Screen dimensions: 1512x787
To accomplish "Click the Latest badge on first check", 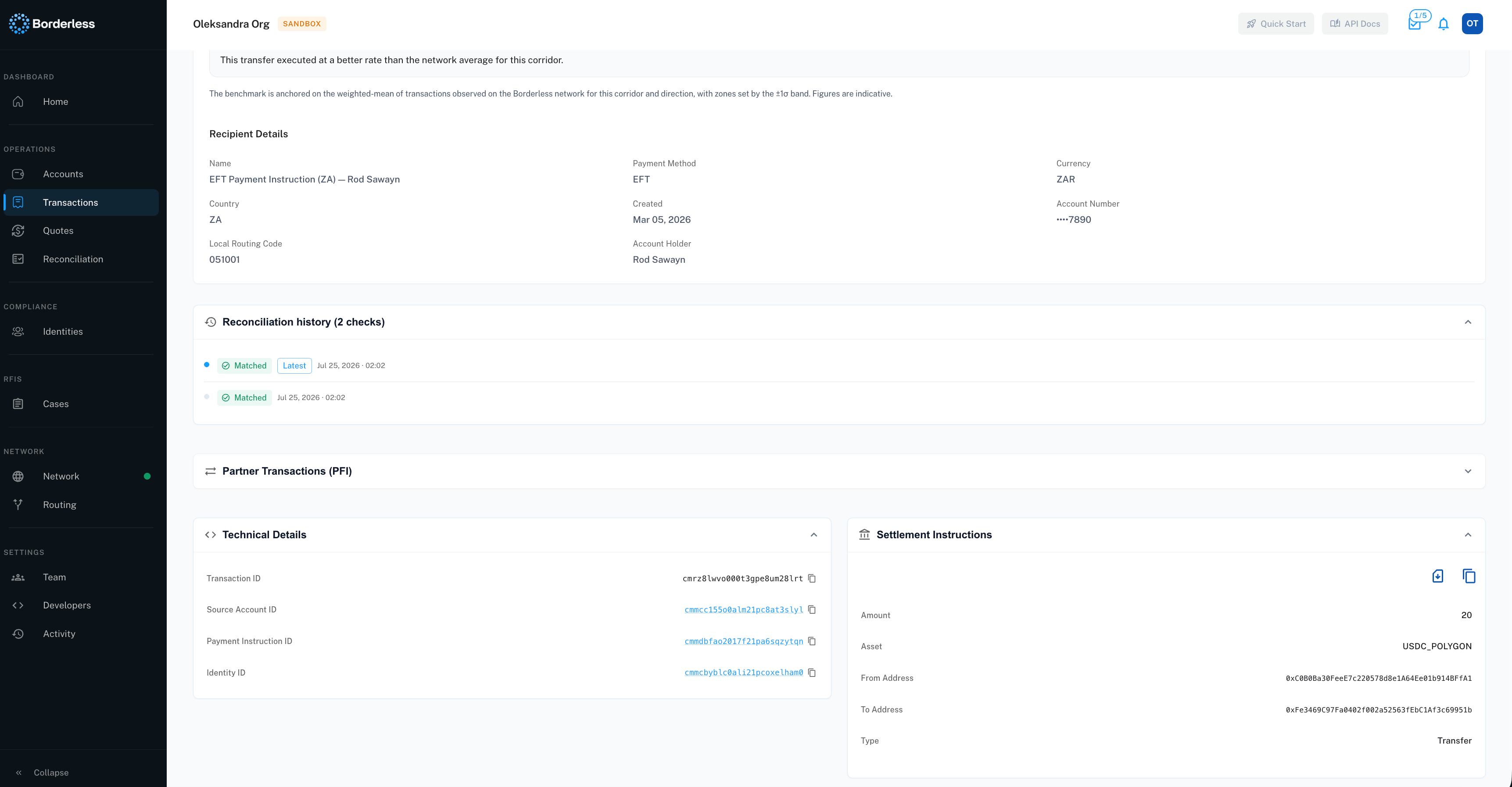I will click(294, 365).
